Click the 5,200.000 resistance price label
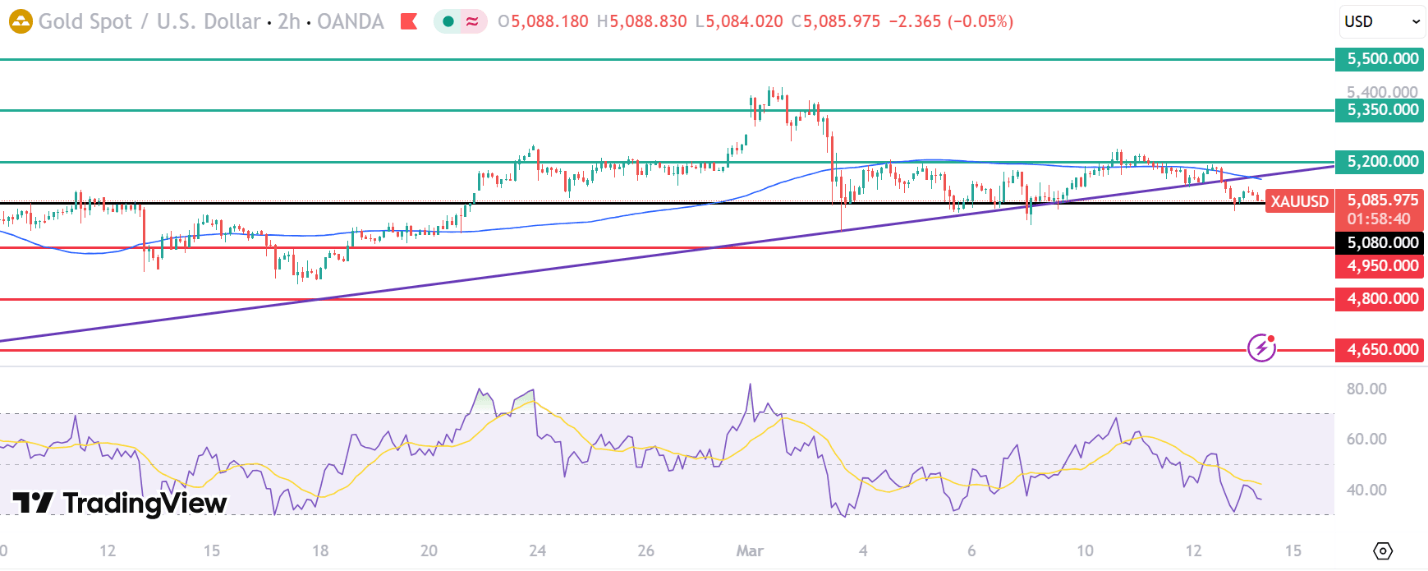 pyautogui.click(x=1381, y=161)
